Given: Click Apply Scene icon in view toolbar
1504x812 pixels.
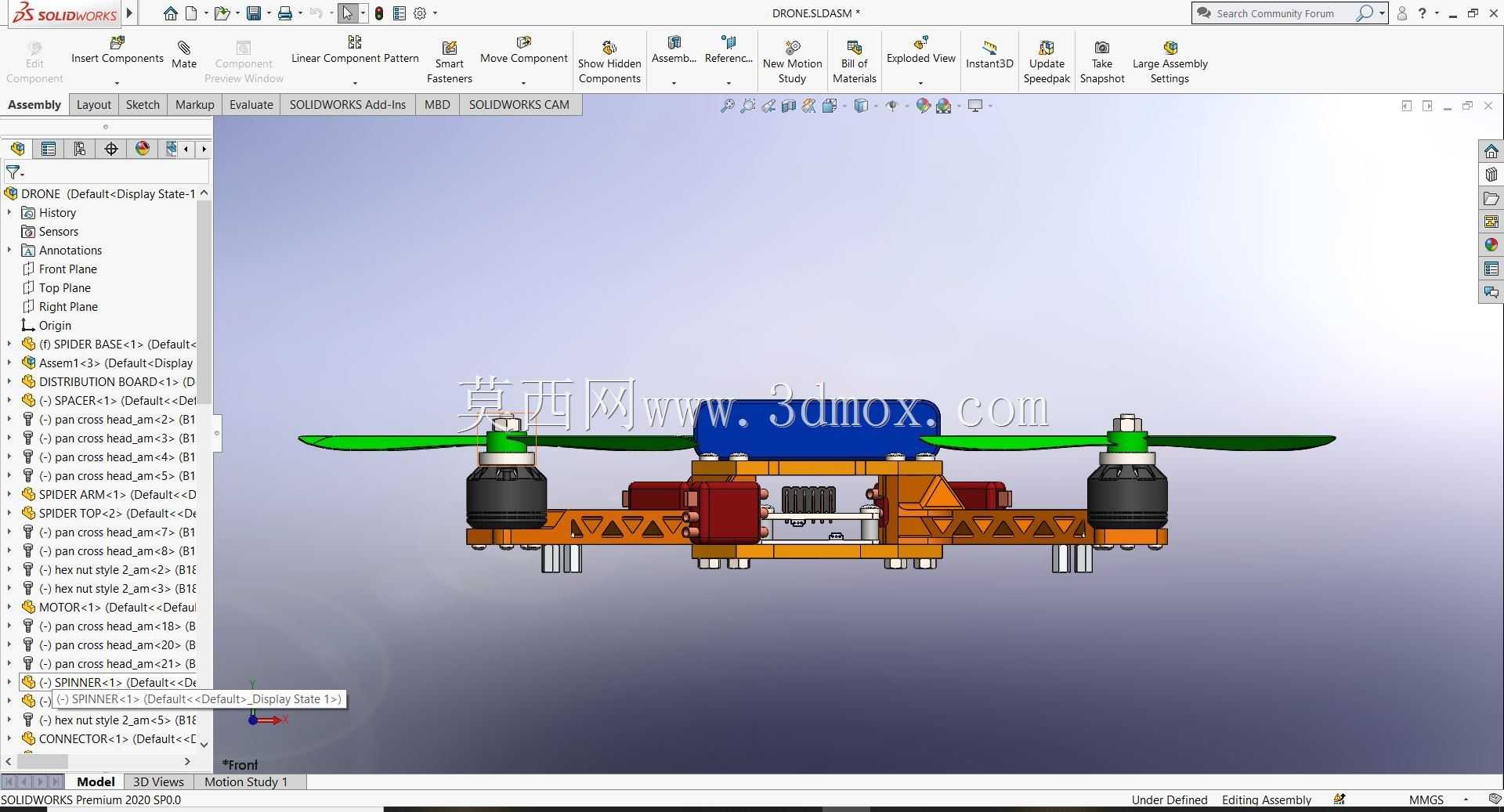Looking at the screenshot, I should (944, 106).
